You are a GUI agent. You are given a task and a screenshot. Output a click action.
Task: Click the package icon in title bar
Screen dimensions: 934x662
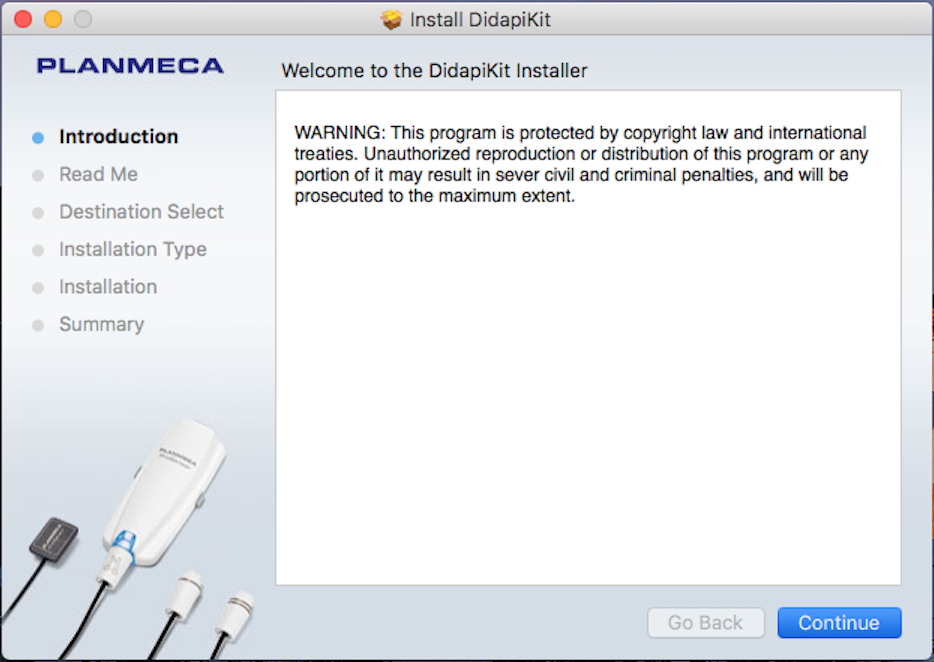pyautogui.click(x=391, y=19)
